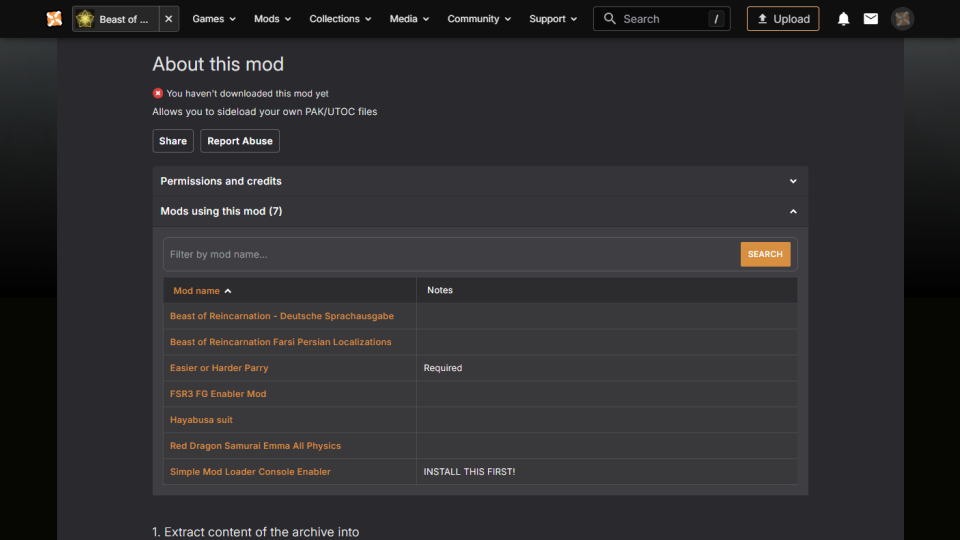
Task: Open Beast of Reincarnation Farsi Persian Localizations
Action: point(280,342)
